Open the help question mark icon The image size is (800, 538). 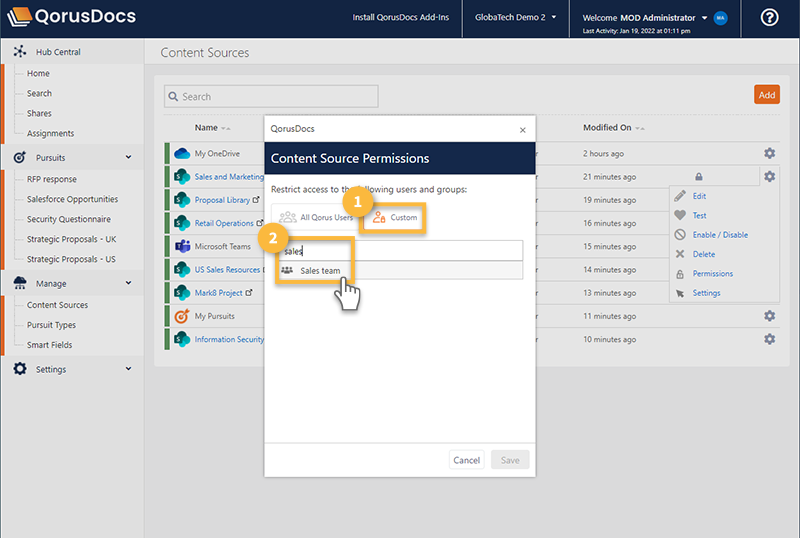coord(769,18)
